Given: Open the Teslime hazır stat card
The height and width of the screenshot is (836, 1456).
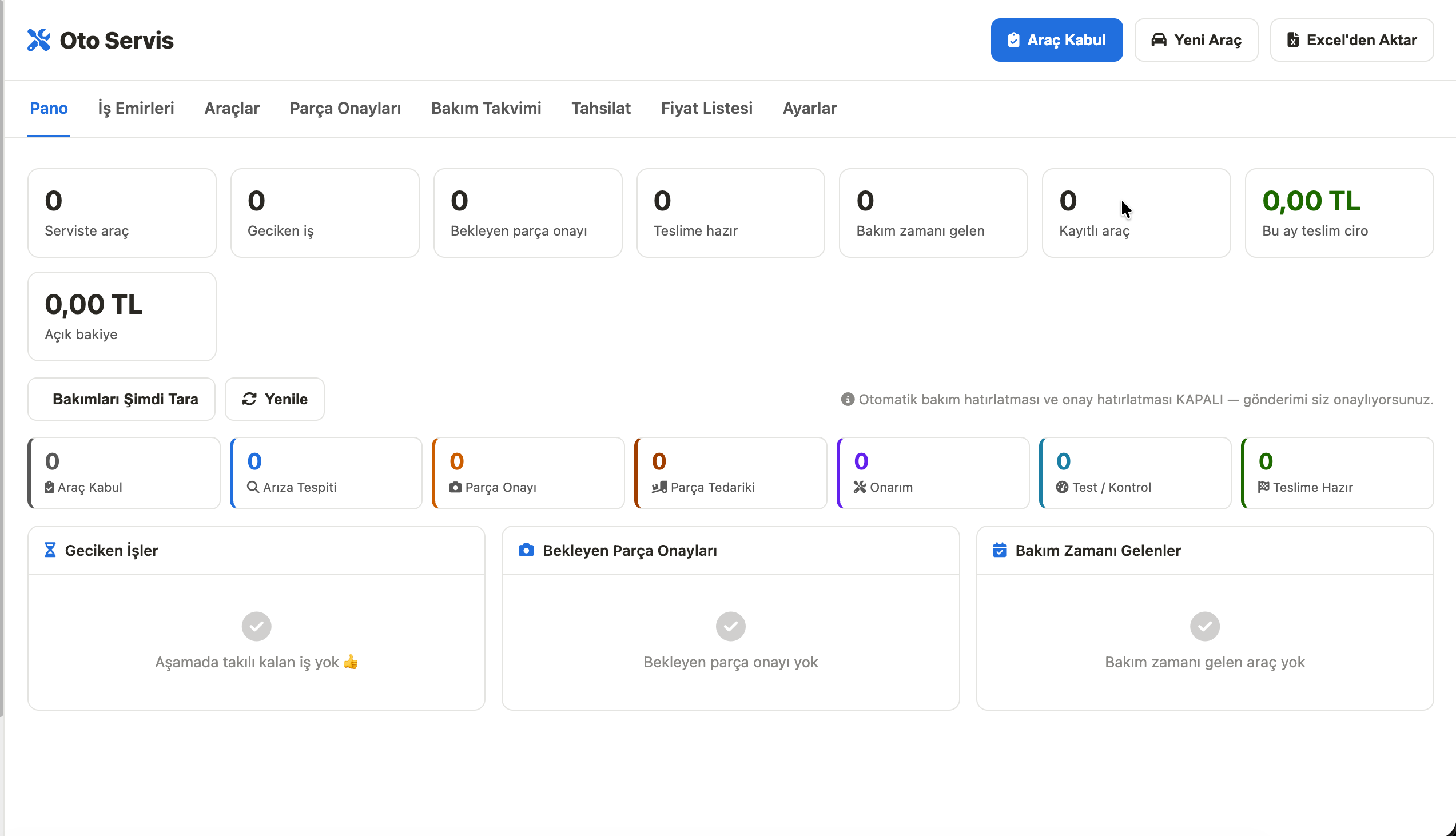Looking at the screenshot, I should [x=731, y=213].
